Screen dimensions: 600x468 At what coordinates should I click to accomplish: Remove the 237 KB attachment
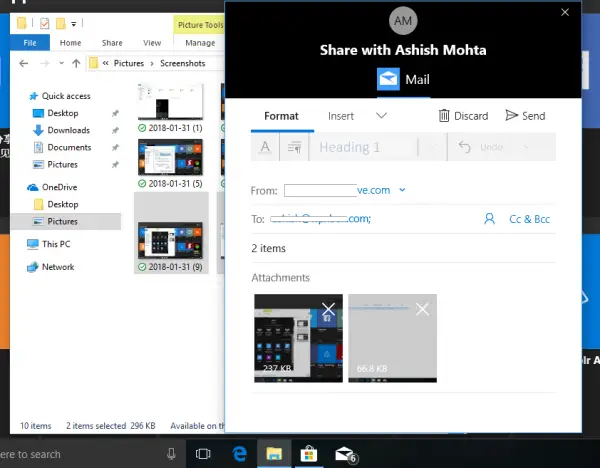[x=328, y=309]
